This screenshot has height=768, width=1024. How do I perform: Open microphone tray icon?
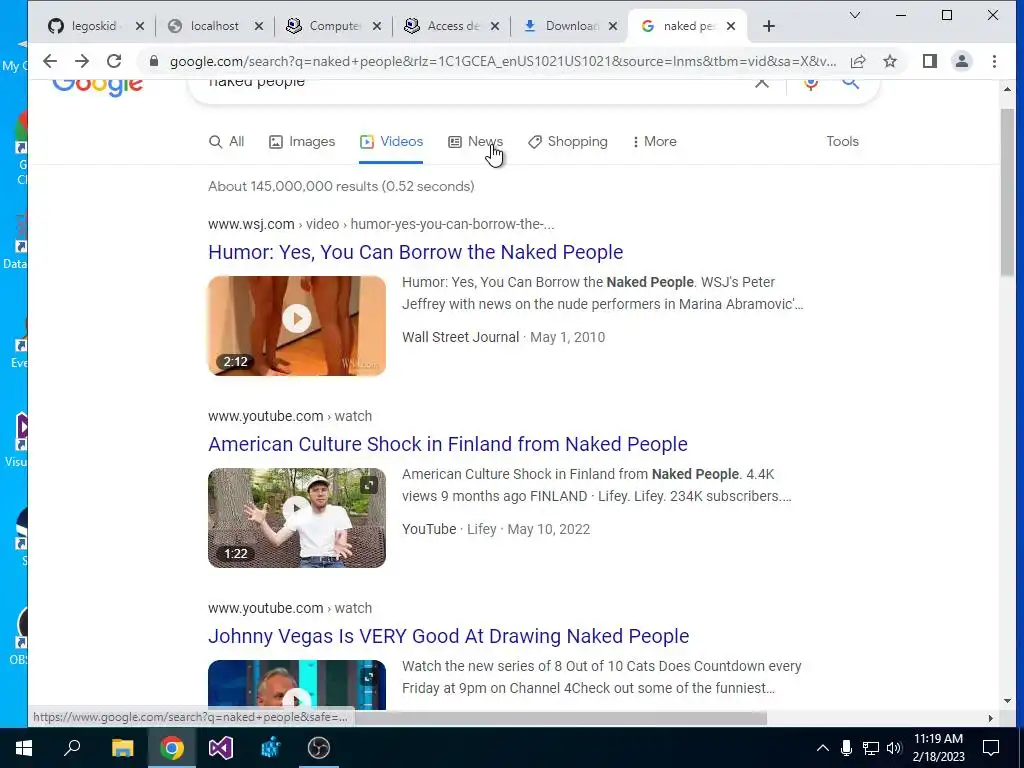pyautogui.click(x=846, y=748)
